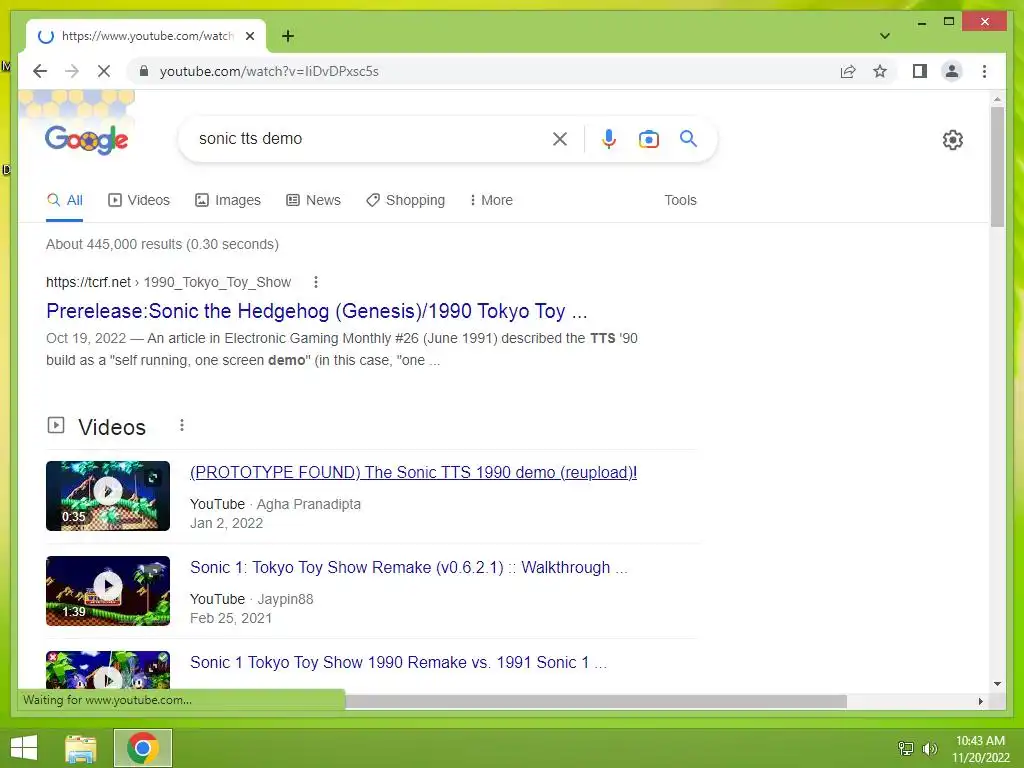Click into the 'sonic tts demo' search field
The height and width of the screenshot is (768, 1024).
pos(369,138)
